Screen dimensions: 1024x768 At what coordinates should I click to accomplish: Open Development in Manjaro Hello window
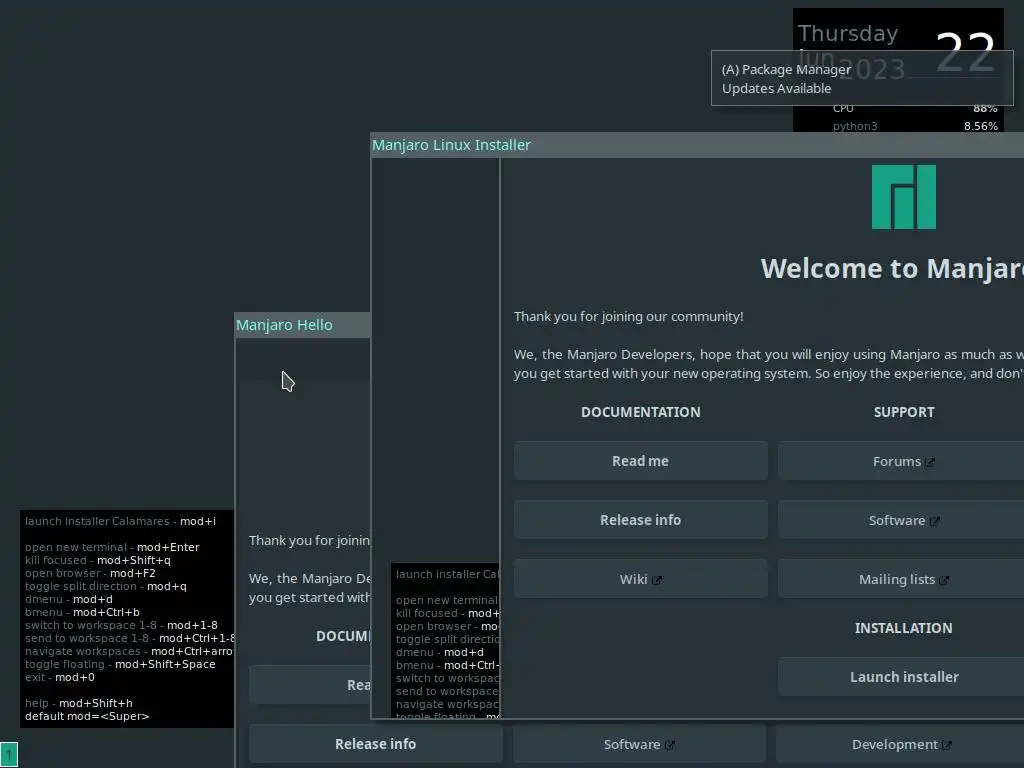(x=900, y=744)
